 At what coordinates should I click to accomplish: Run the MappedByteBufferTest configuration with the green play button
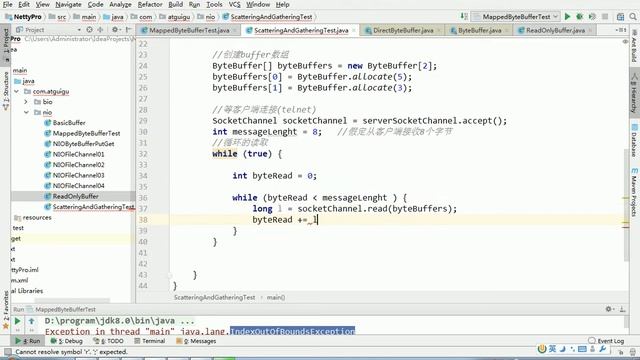tap(567, 17)
